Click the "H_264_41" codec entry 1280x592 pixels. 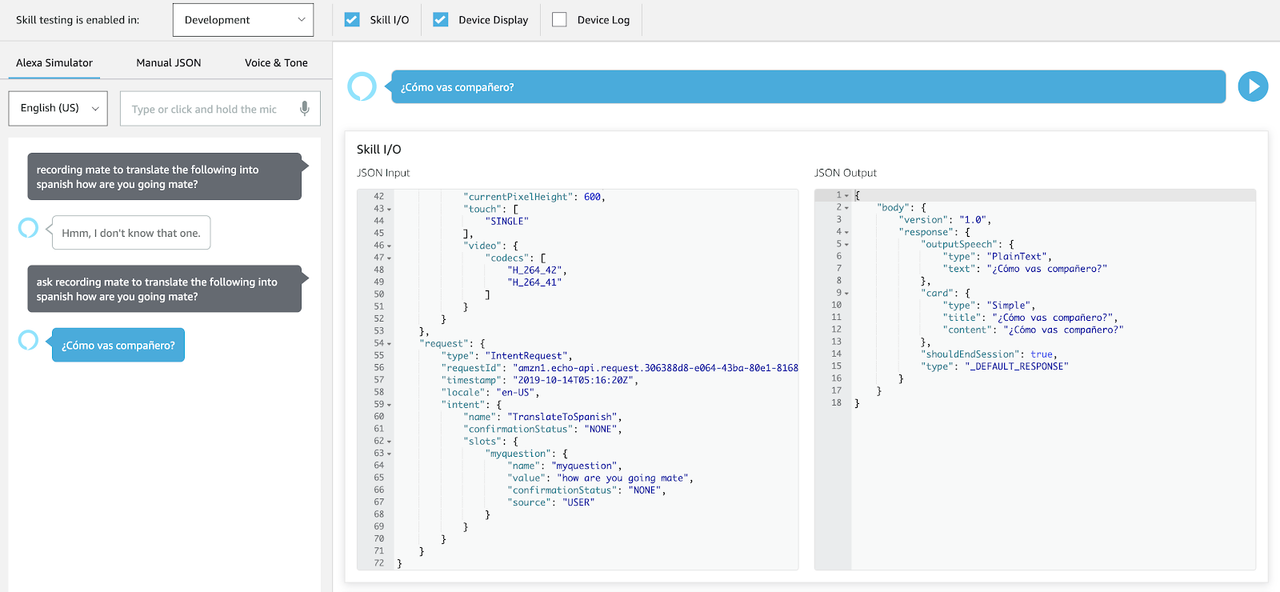534,282
